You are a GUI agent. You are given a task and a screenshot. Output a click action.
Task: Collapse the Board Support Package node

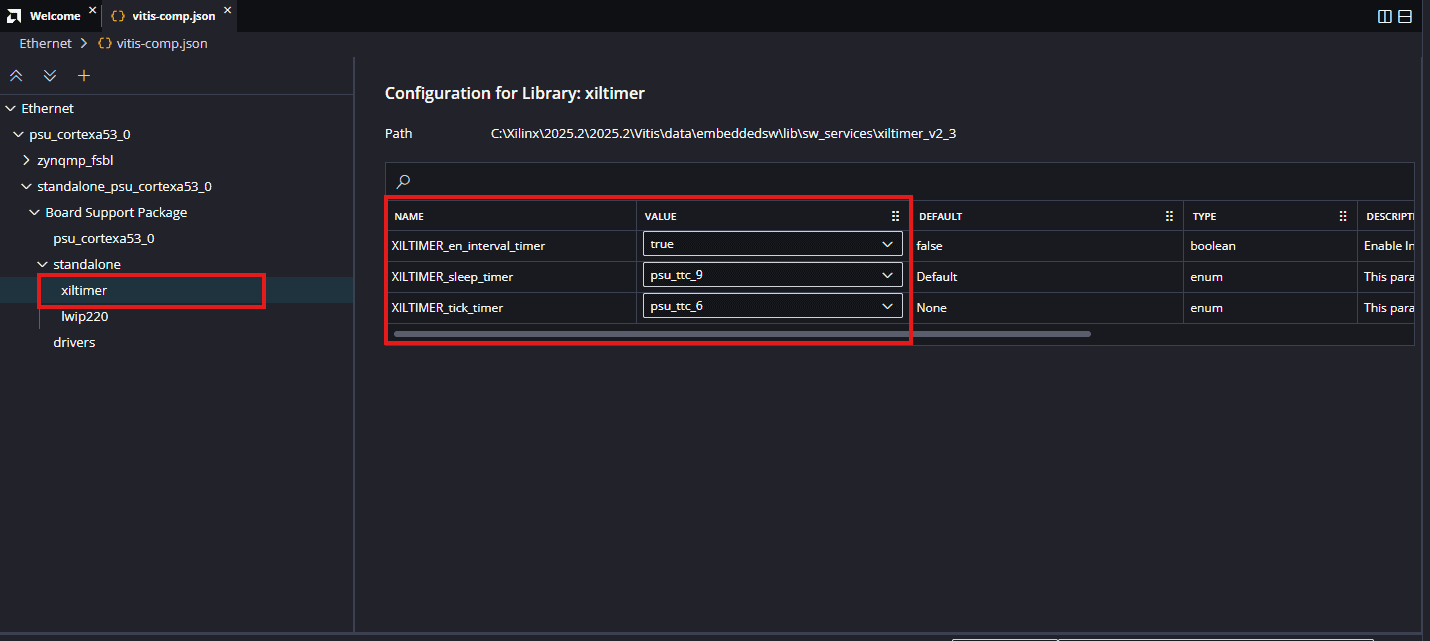click(x=35, y=212)
